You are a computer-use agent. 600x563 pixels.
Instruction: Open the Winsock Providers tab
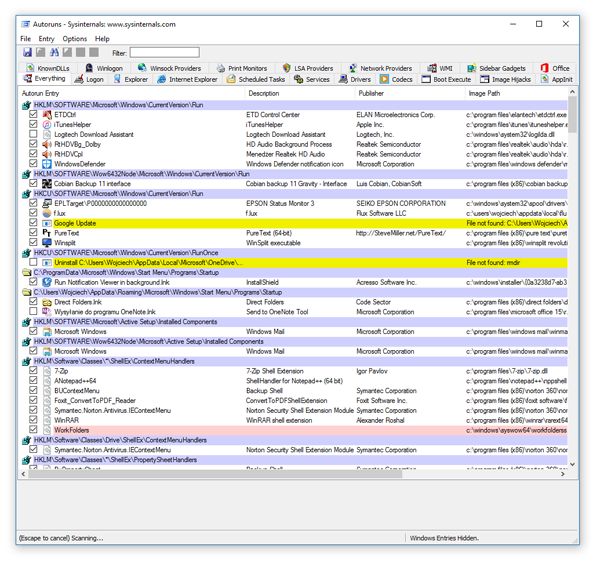(169, 68)
